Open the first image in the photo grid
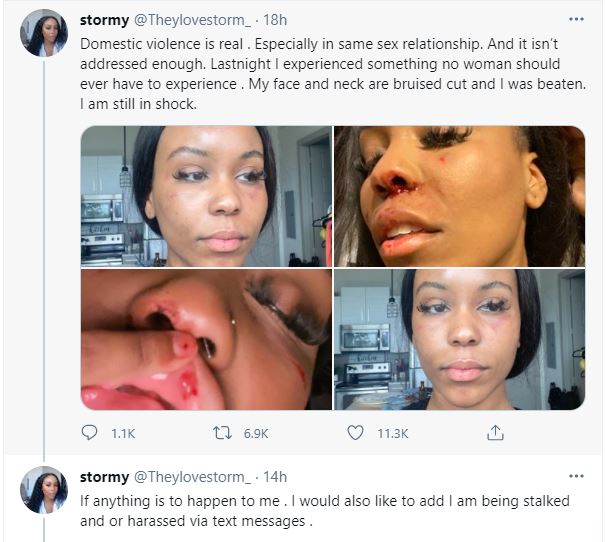 205,195
